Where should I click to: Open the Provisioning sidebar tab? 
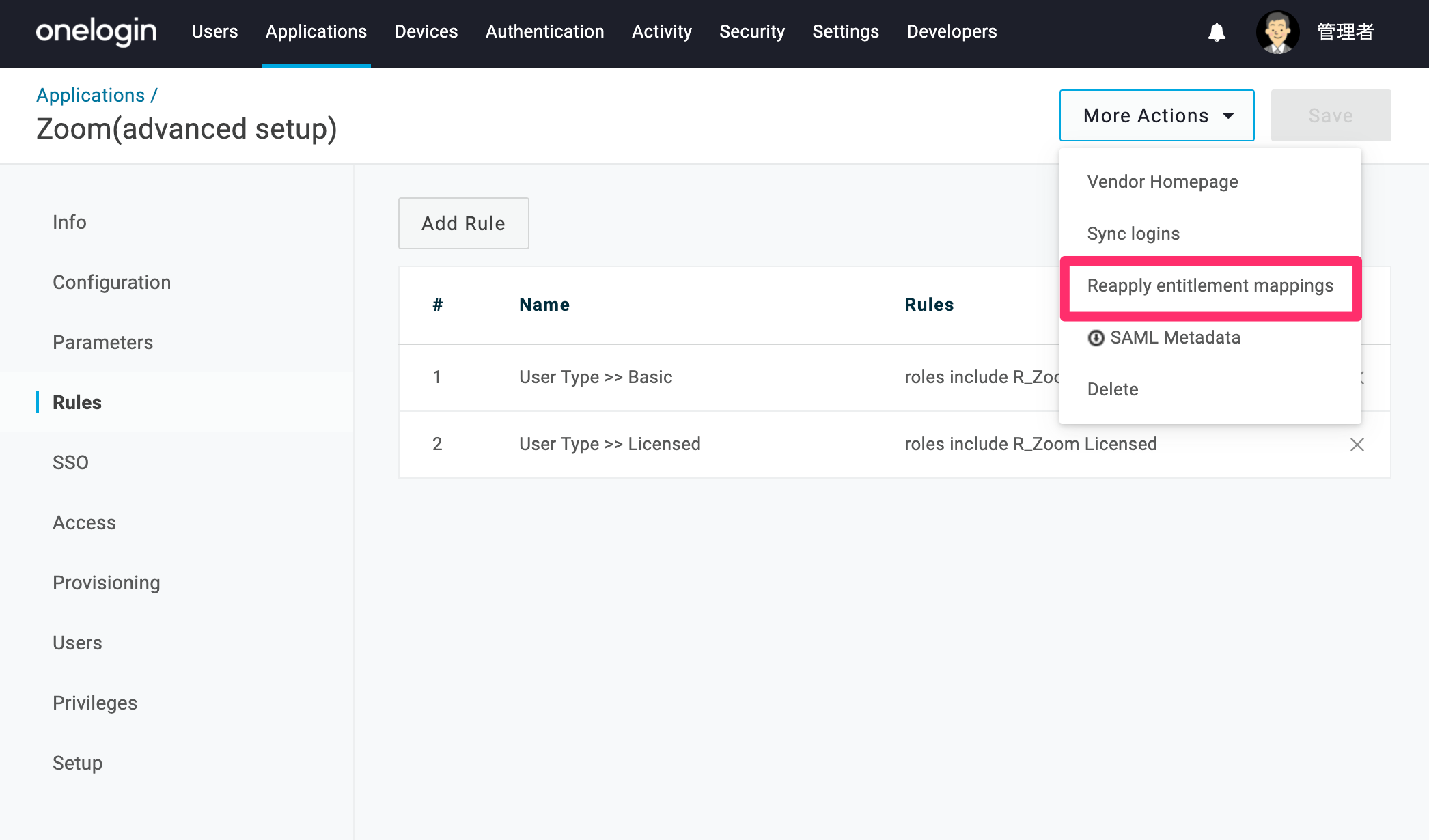pyautogui.click(x=107, y=583)
